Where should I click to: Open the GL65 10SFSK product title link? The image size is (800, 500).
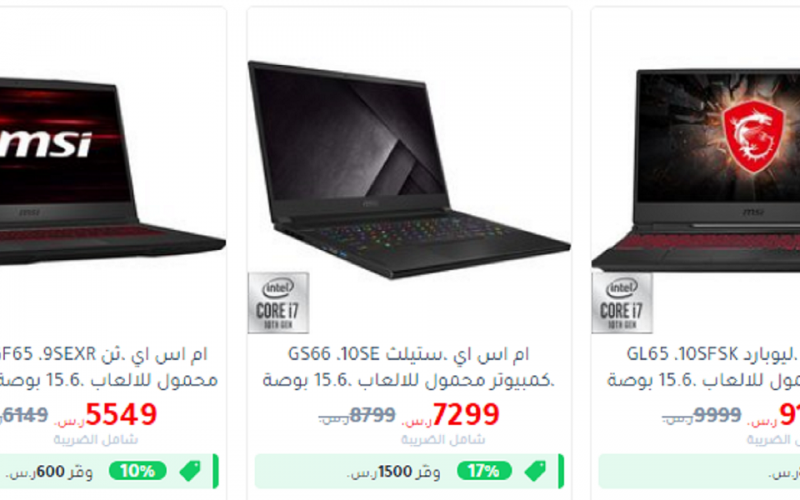click(x=713, y=354)
